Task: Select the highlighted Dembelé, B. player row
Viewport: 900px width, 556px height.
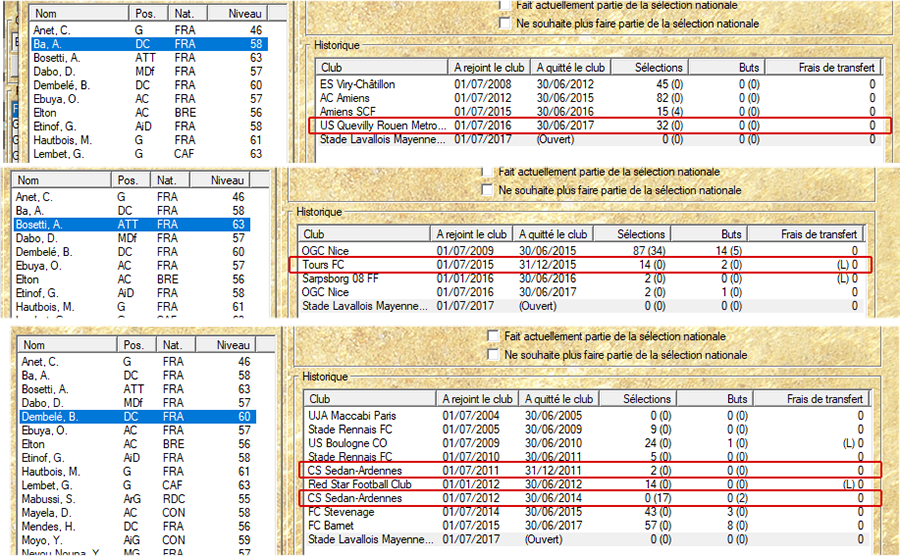Action: 137,417
